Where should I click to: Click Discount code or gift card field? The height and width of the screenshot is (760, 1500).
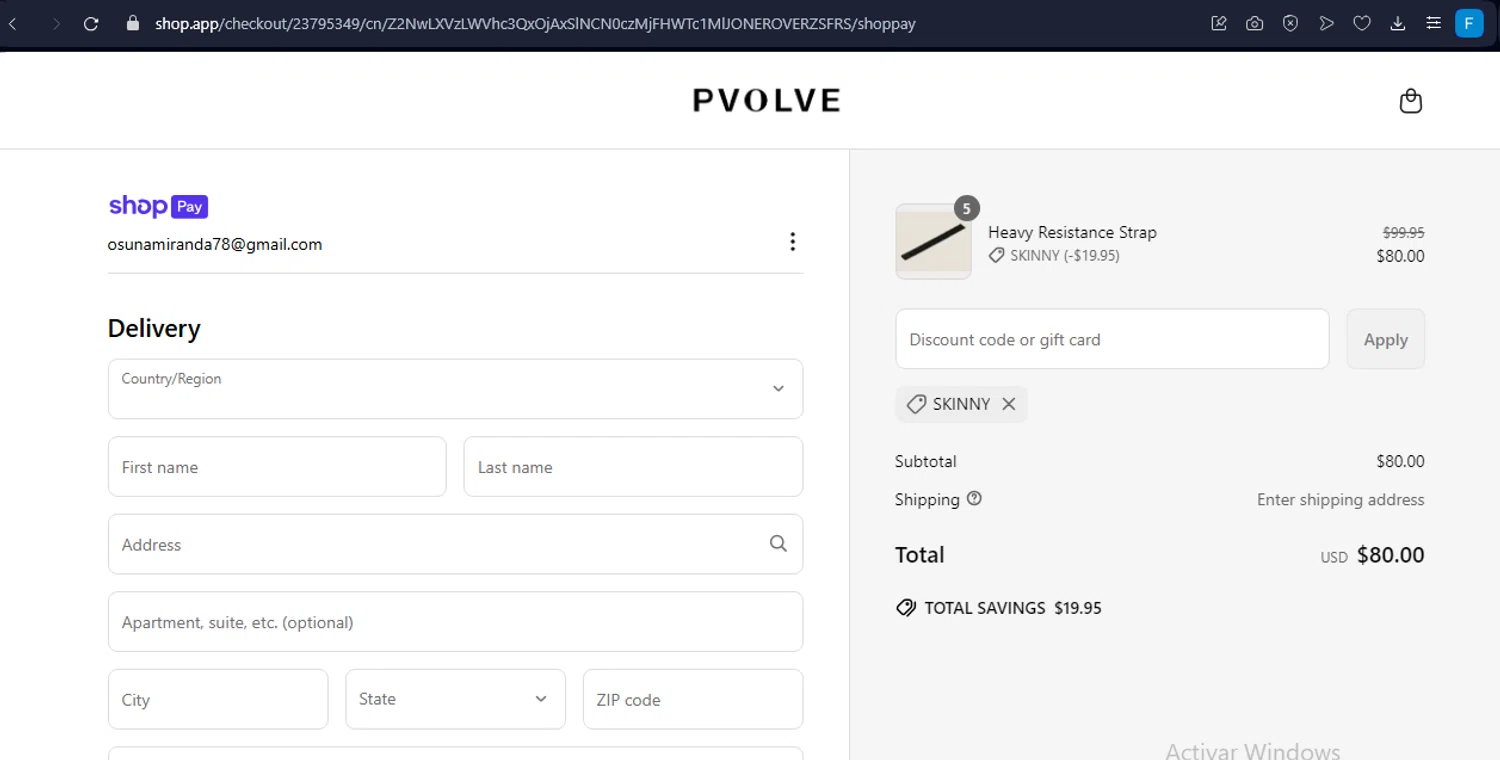tap(1112, 339)
